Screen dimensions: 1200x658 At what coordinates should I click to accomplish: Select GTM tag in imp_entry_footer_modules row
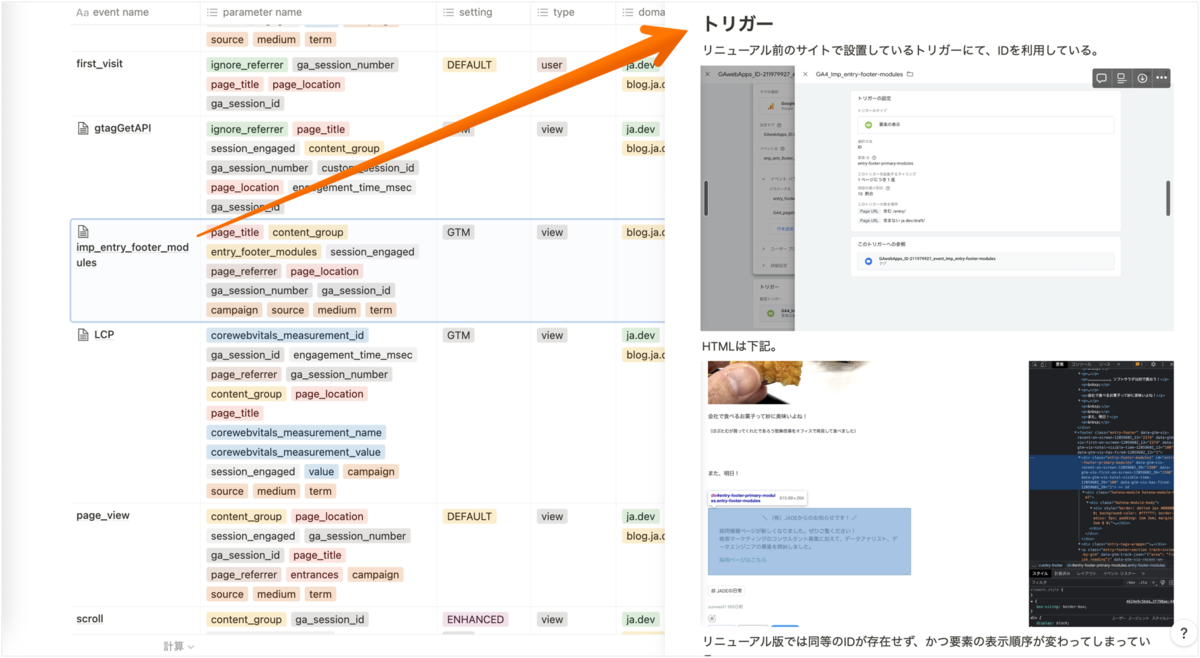pyautogui.click(x=458, y=232)
